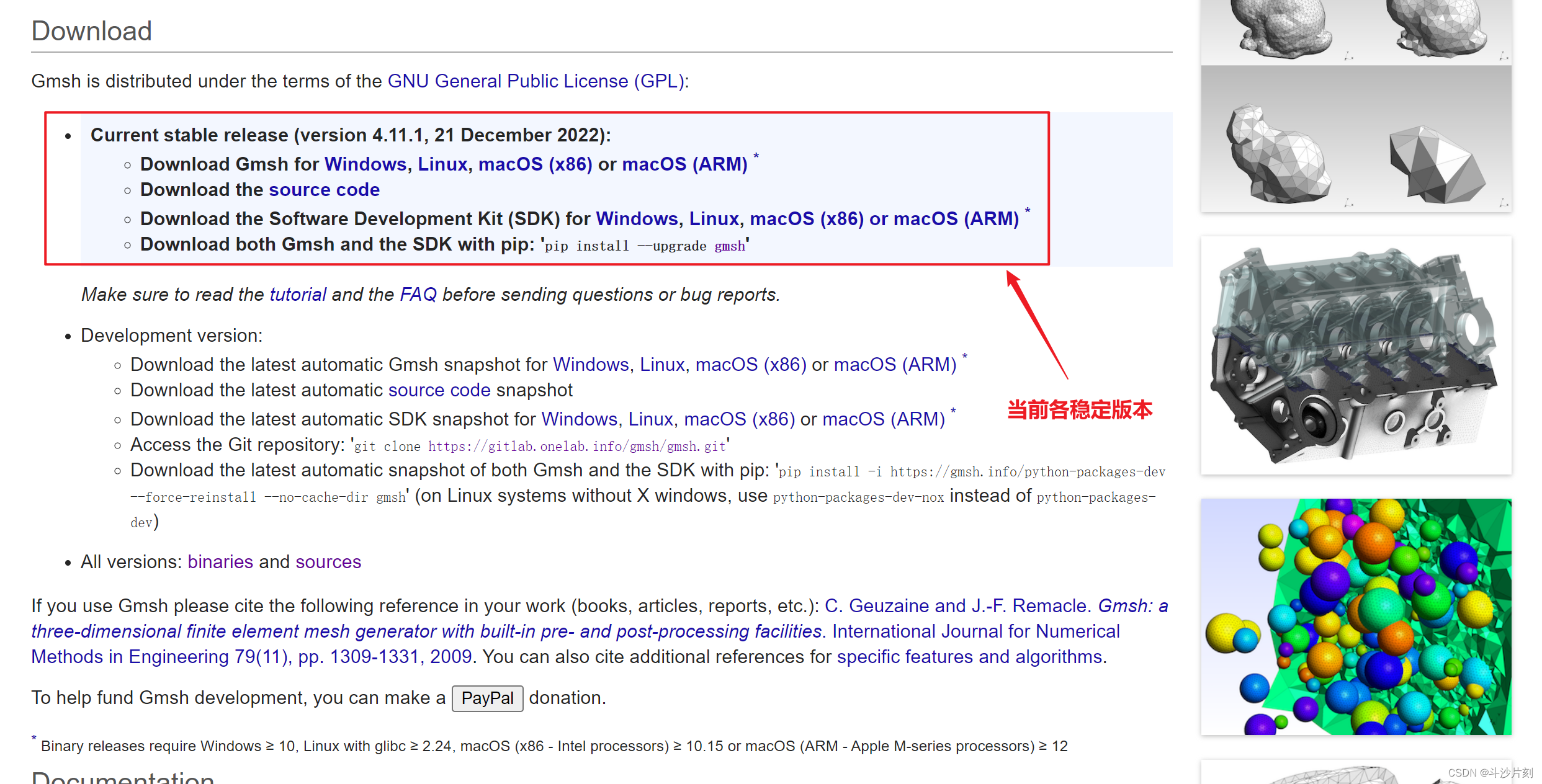Download latest SDK snapshot for macOS (ARM)
The height and width of the screenshot is (784, 1542).
884,419
